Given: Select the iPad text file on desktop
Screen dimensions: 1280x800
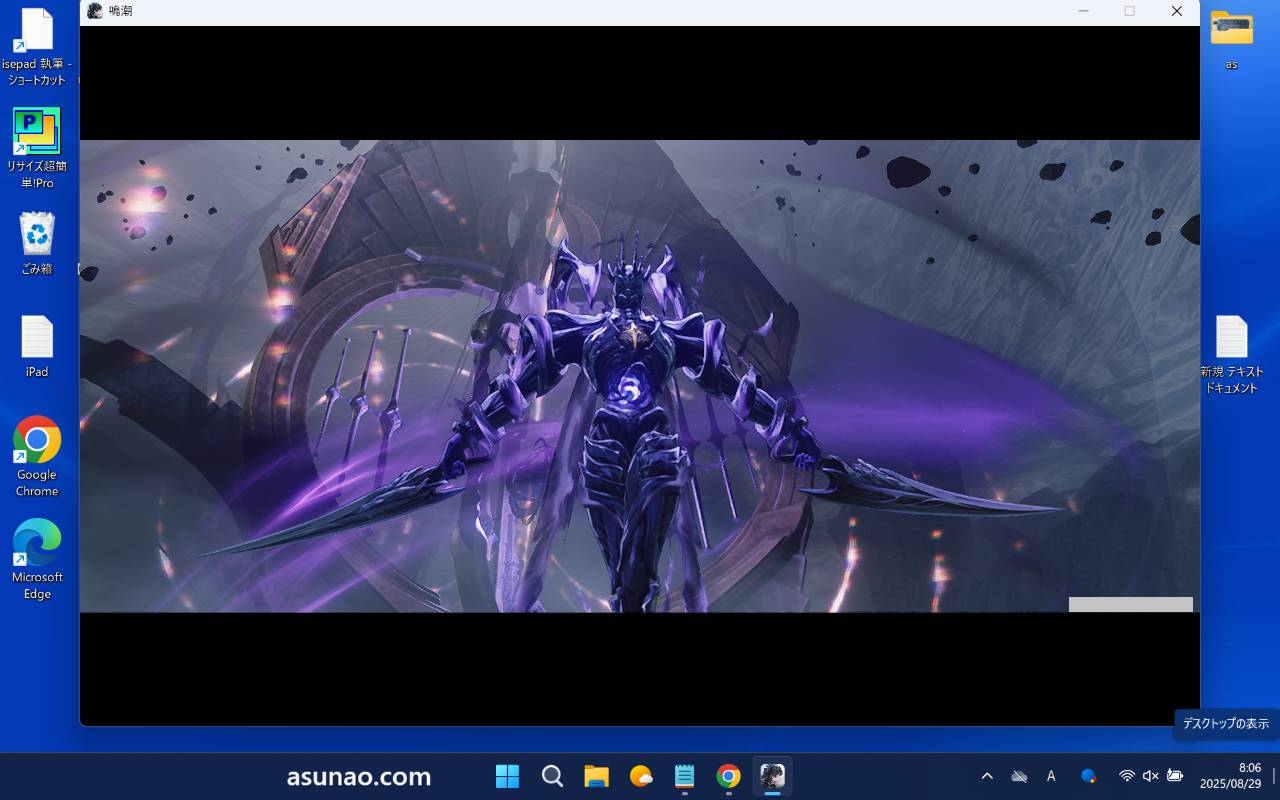Looking at the screenshot, I should [x=37, y=345].
